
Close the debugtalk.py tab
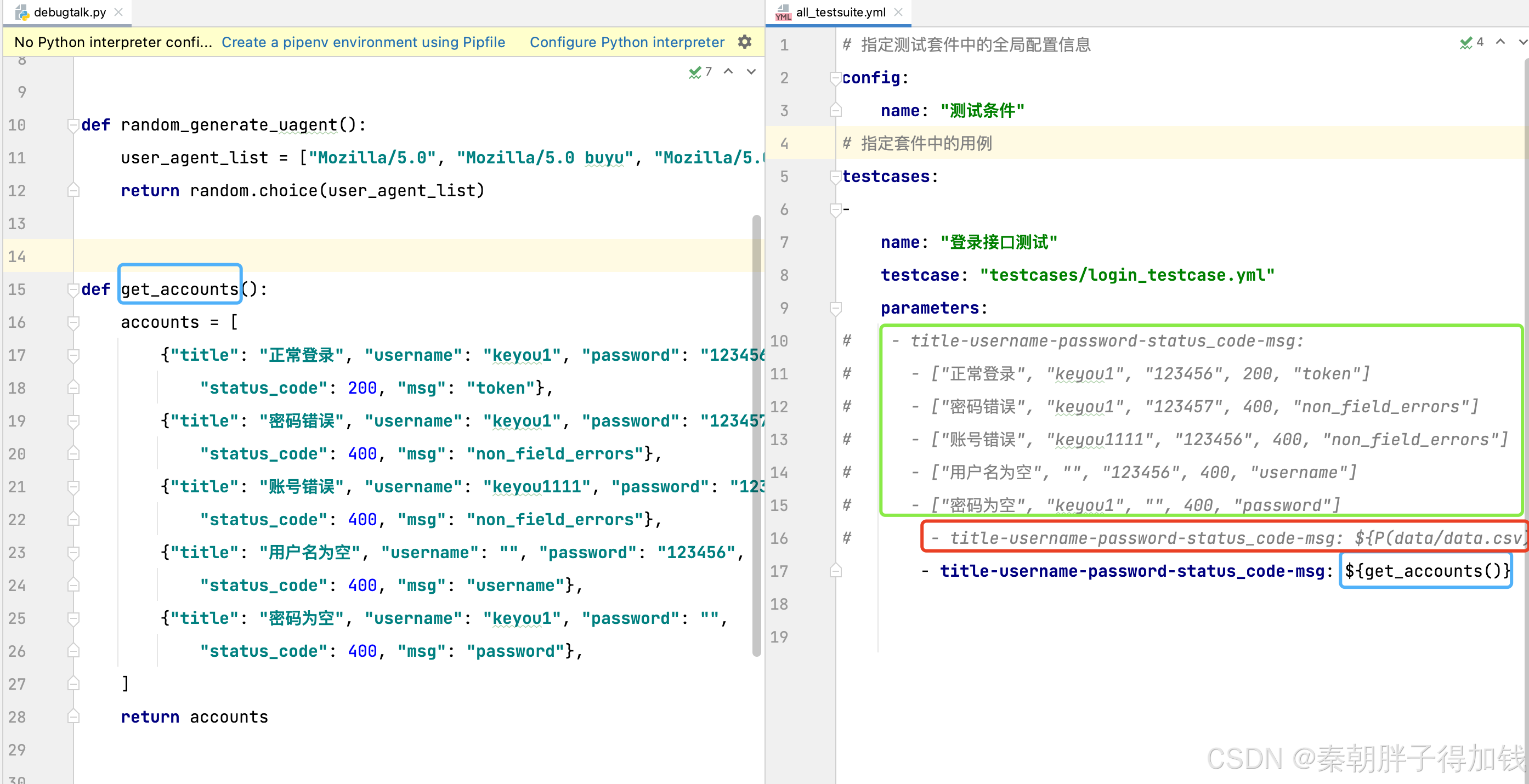(x=118, y=12)
